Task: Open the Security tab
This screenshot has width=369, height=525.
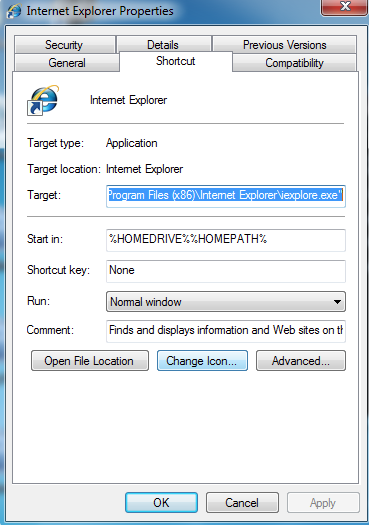Action: point(65,45)
